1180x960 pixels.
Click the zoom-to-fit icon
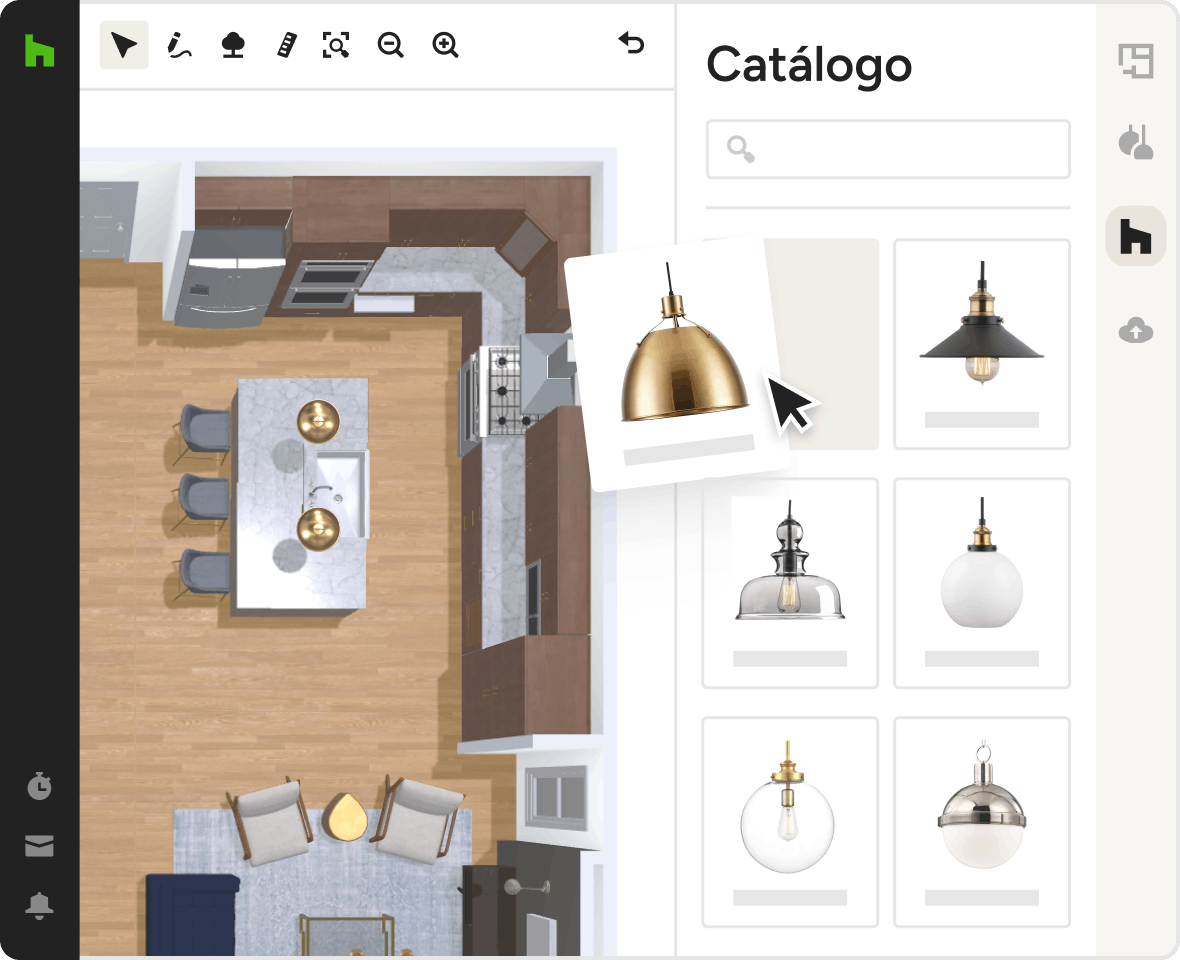[x=336, y=45]
